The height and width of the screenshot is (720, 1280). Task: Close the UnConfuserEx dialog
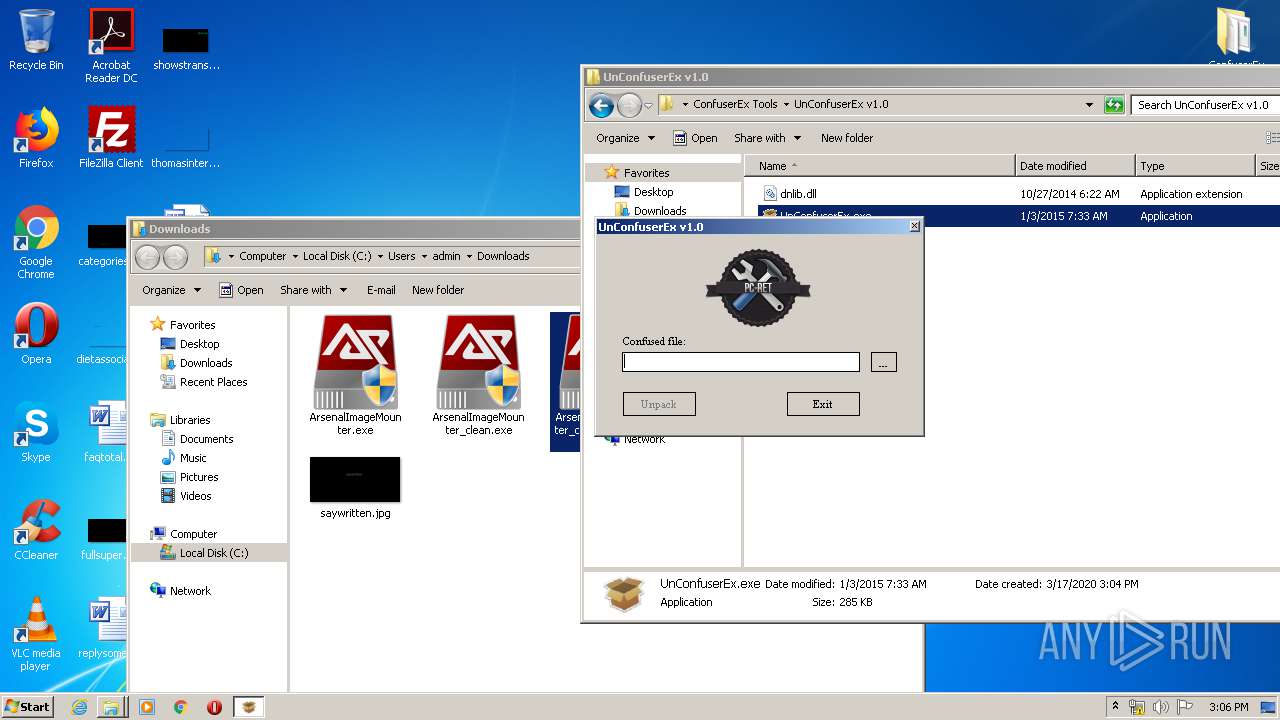pyautogui.click(x=914, y=227)
